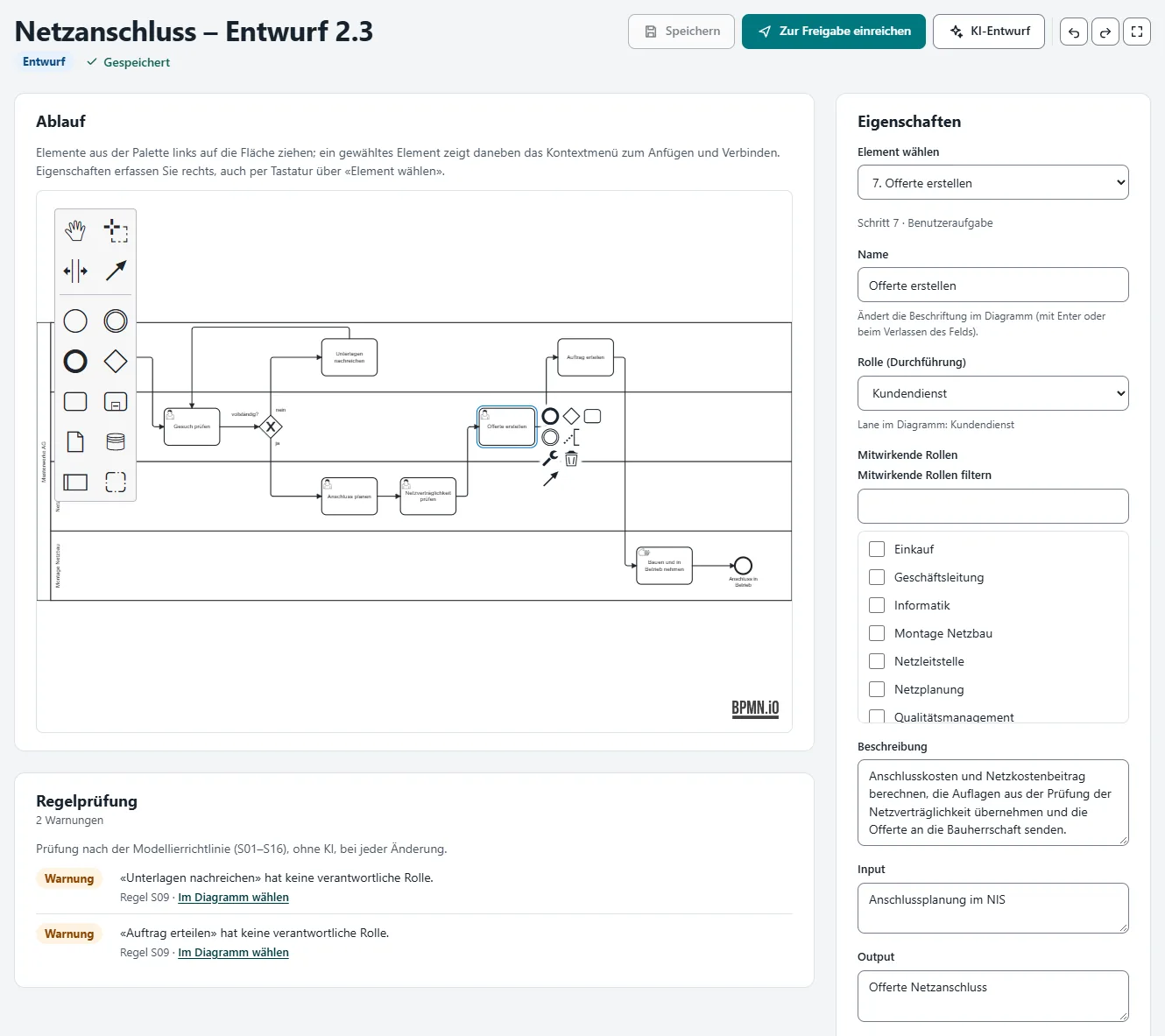The width and height of the screenshot is (1165, 1036).
Task: Click the undo arrow button
Action: (x=1074, y=32)
